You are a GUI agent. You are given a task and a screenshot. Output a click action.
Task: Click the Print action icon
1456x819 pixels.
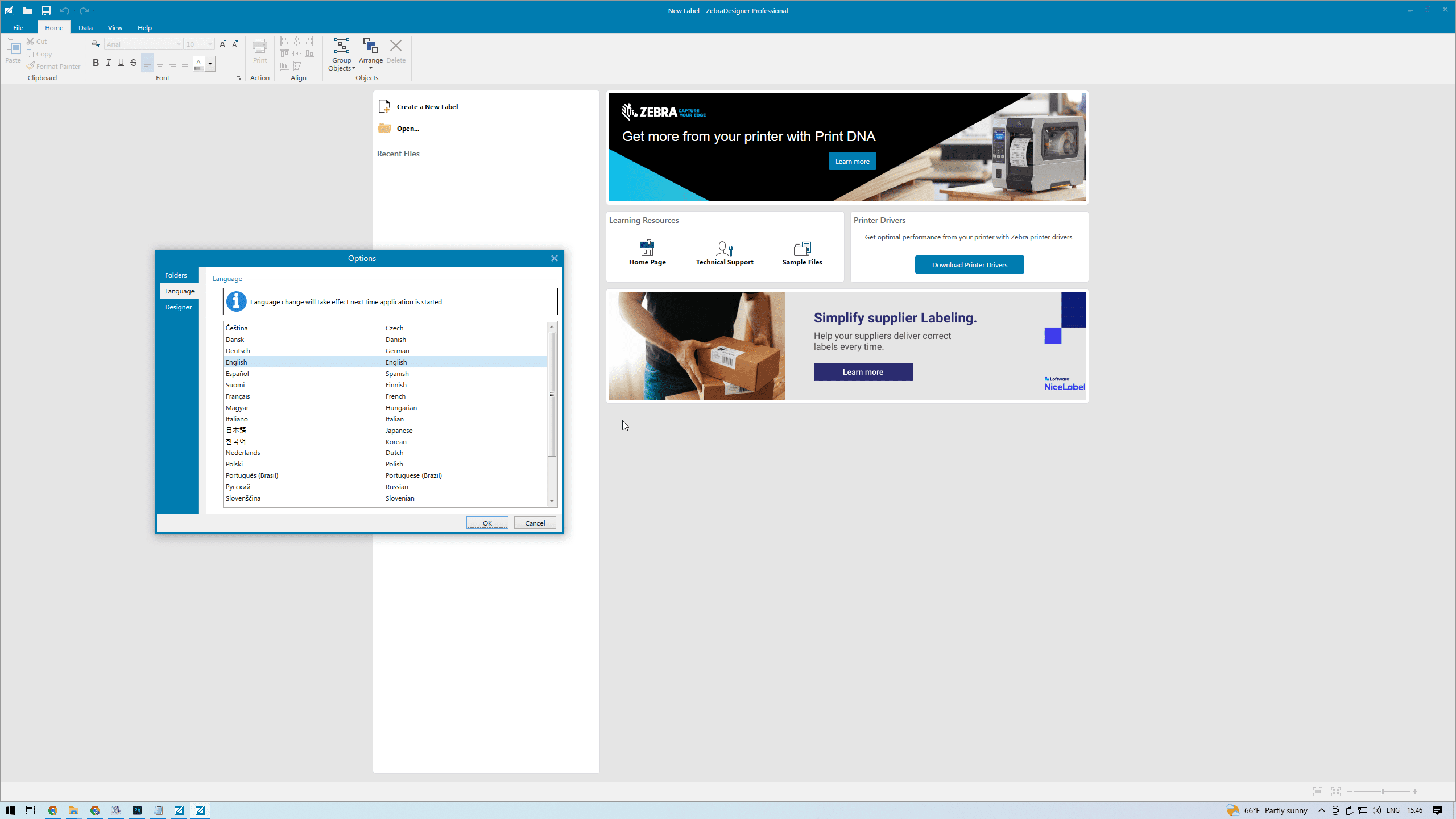[260, 46]
